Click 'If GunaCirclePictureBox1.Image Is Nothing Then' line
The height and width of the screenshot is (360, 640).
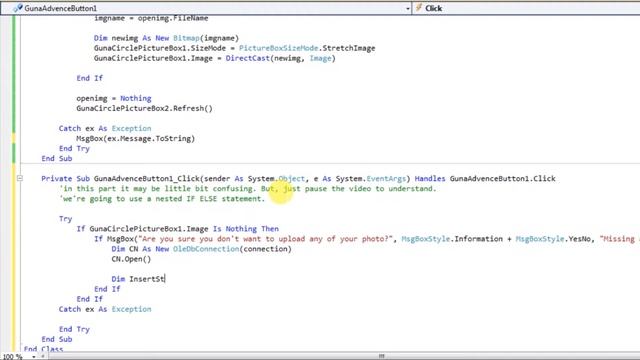[x=178, y=229]
